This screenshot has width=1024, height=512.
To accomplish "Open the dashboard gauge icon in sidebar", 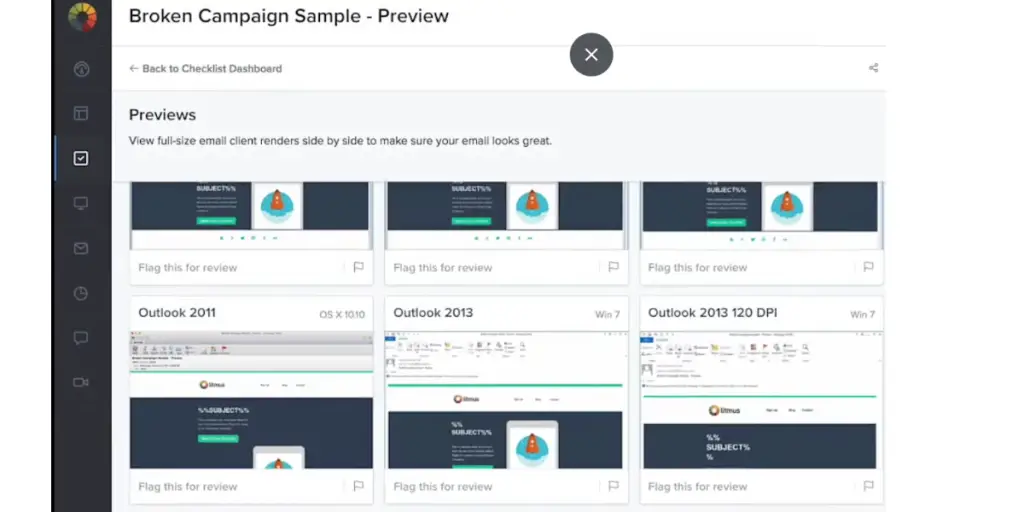I will pyautogui.click(x=81, y=69).
